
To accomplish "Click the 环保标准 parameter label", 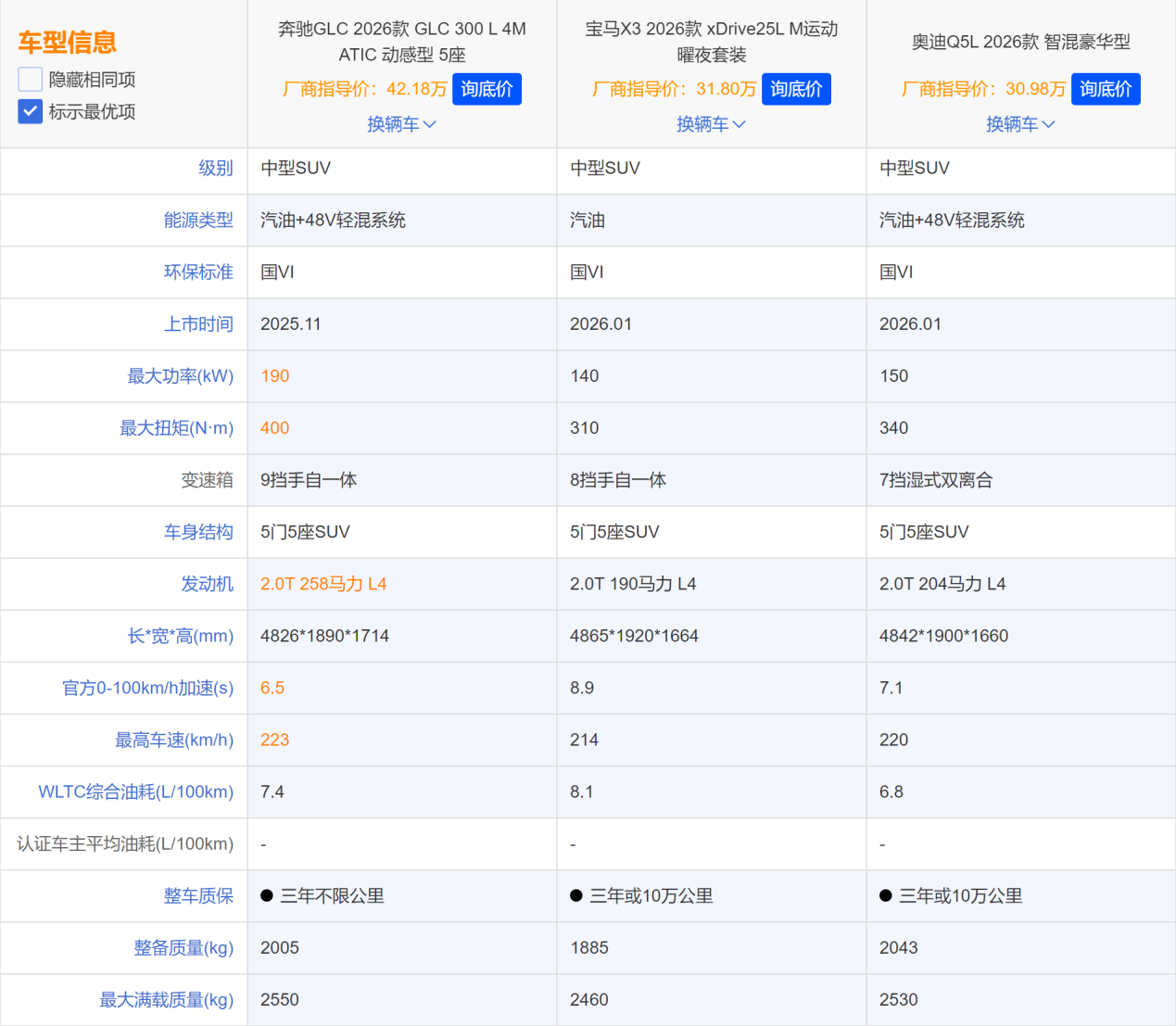I will (198, 272).
